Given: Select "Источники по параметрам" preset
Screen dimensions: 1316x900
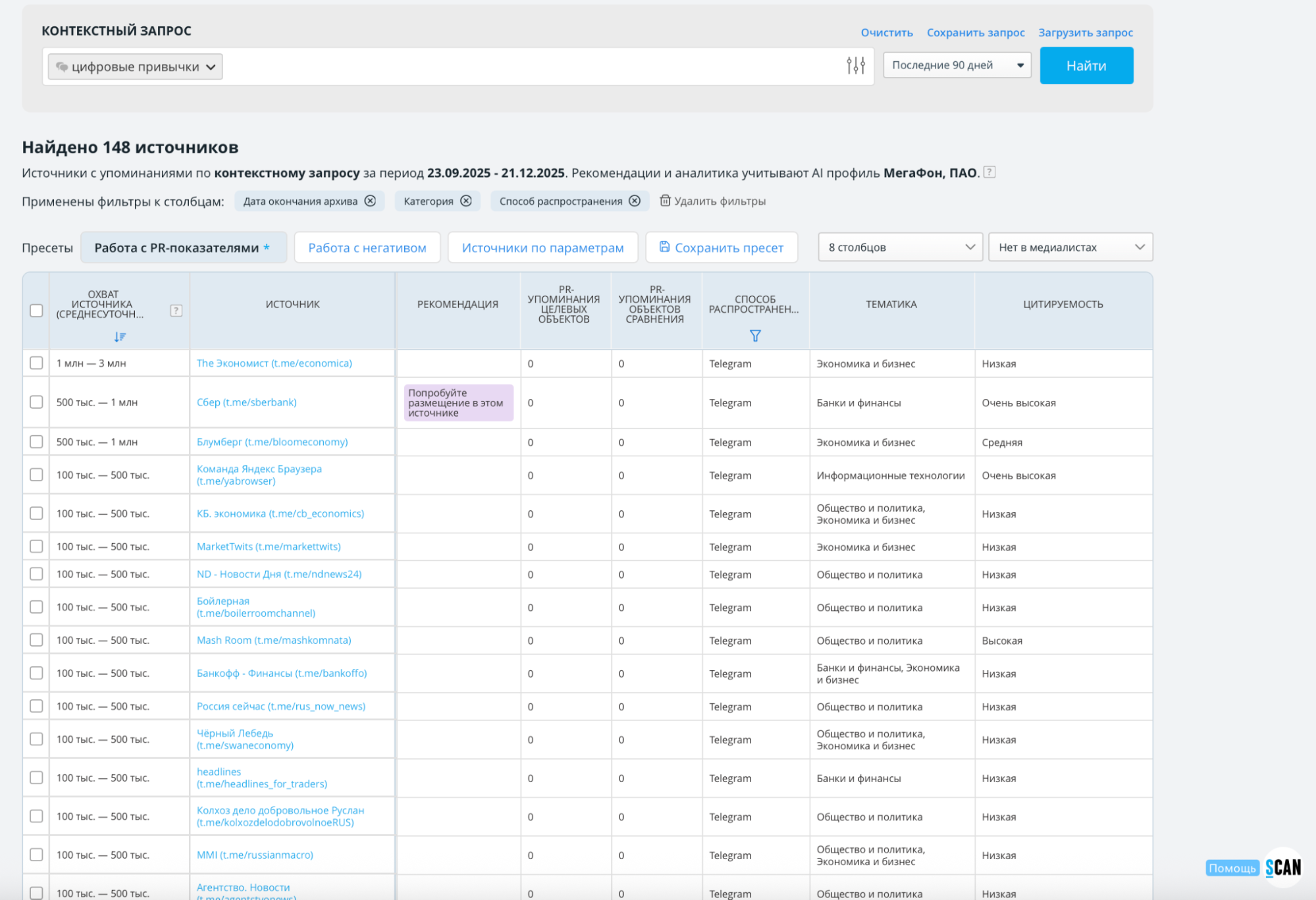Looking at the screenshot, I should tap(542, 248).
